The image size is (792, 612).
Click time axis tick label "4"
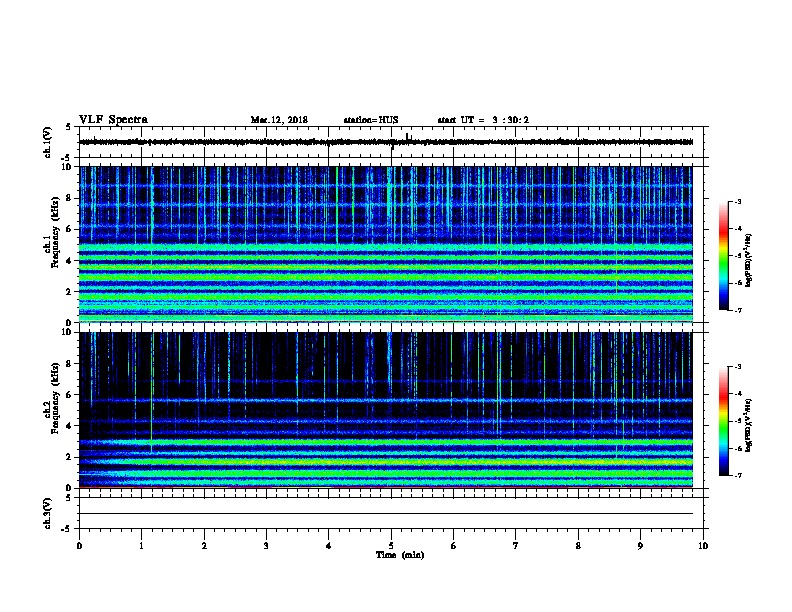point(329,546)
